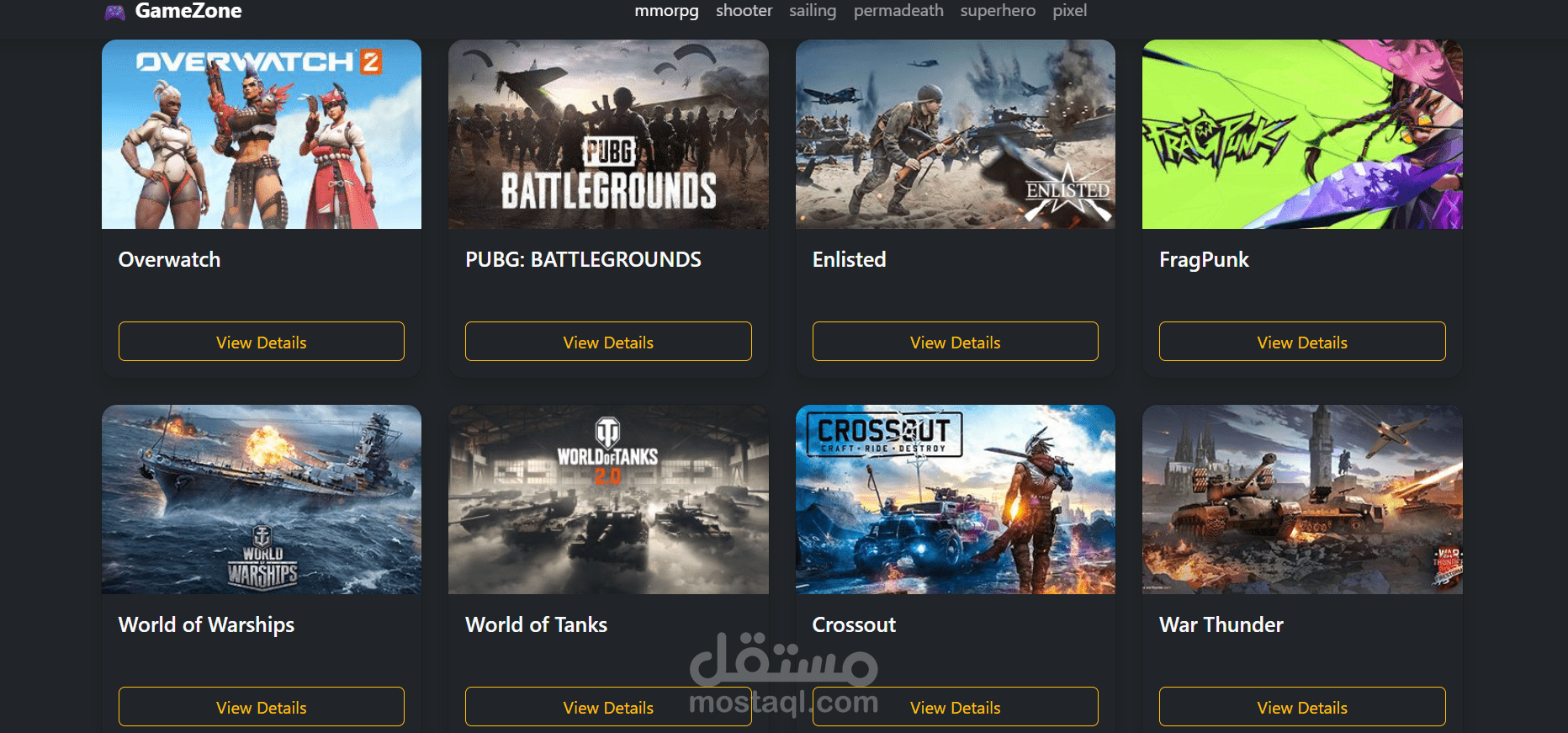Image resolution: width=1568 pixels, height=733 pixels.
Task: Click the GameZone brand title
Action: coord(188,11)
